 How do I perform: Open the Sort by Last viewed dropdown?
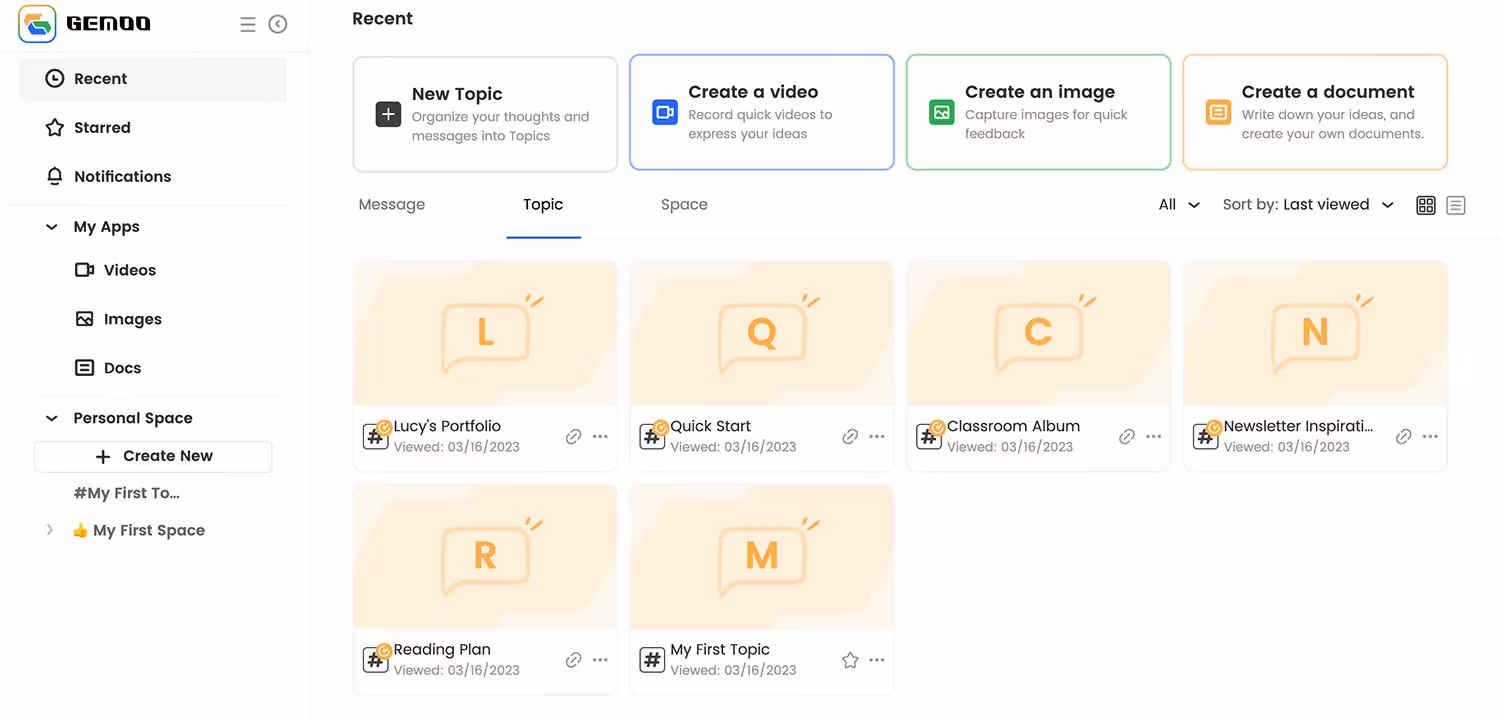pos(1305,204)
